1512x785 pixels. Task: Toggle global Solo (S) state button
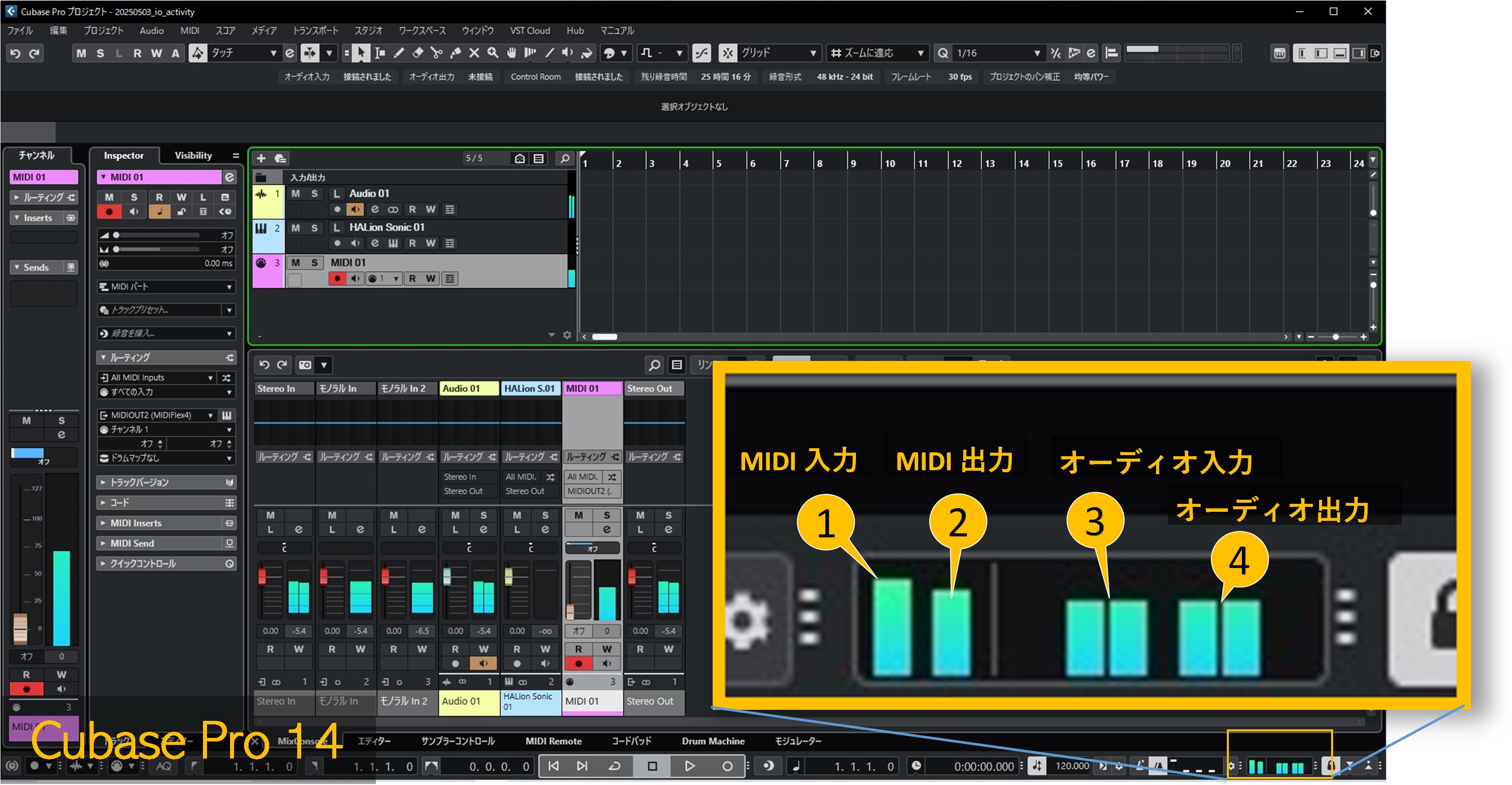[x=100, y=54]
